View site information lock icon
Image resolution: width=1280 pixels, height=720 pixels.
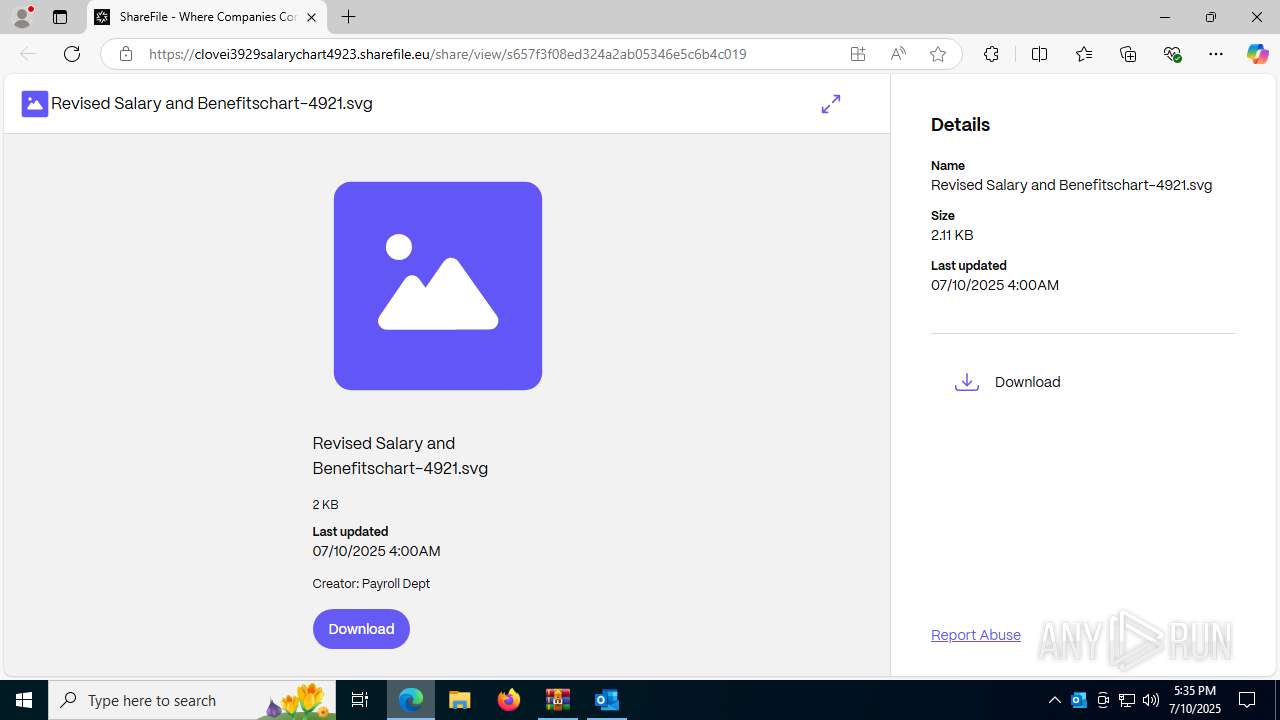tap(125, 54)
